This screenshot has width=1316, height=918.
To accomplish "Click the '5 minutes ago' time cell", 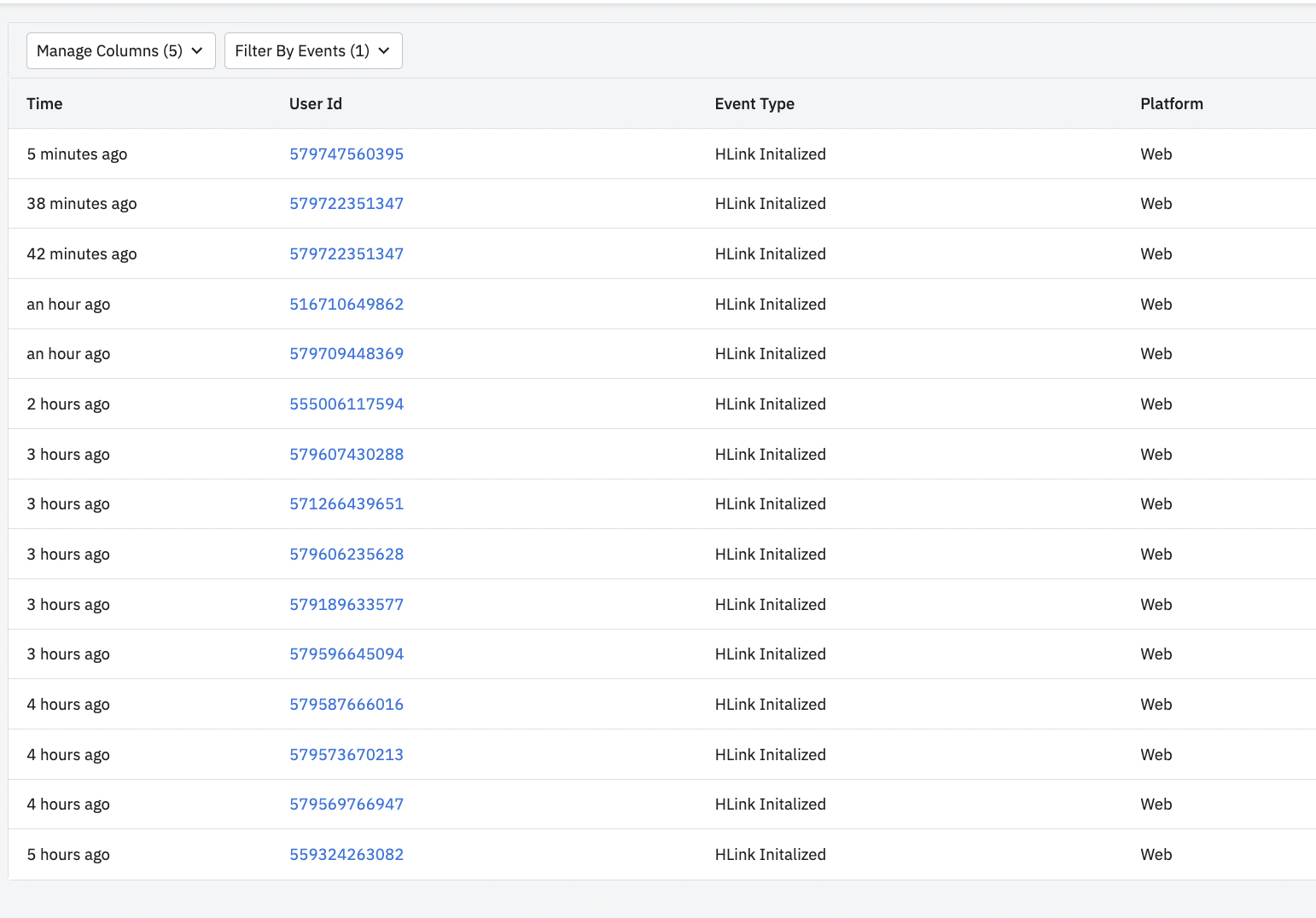I will (x=77, y=154).
